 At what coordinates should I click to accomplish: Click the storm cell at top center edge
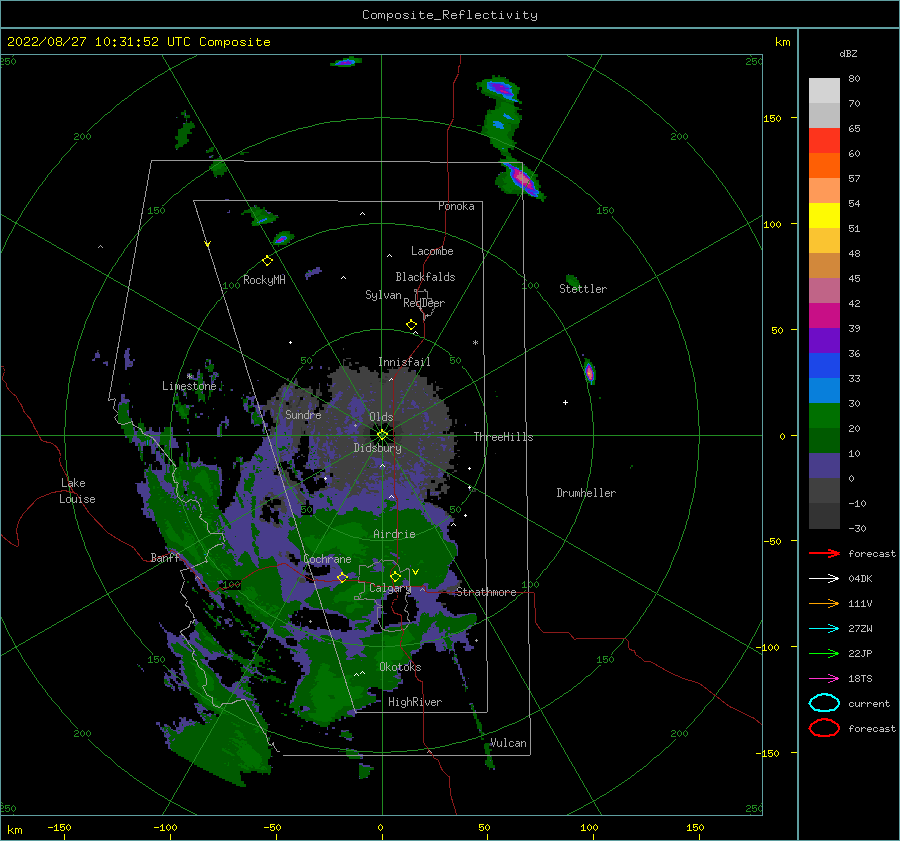pyautogui.click(x=345, y=61)
